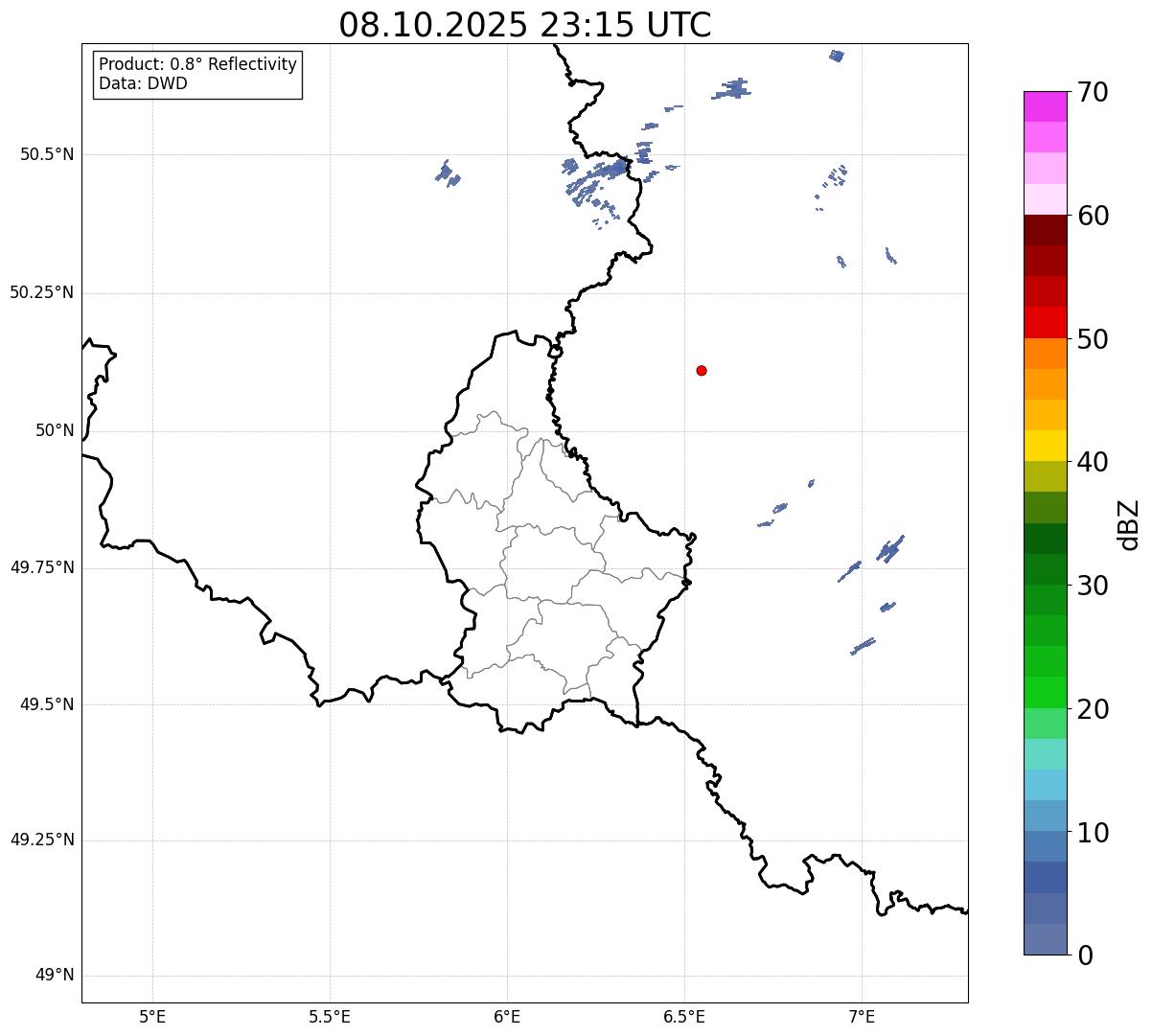This screenshot has width=1152, height=1036.
Task: Select the pale pink band just above 60 dBZ
Action: pos(1046,199)
